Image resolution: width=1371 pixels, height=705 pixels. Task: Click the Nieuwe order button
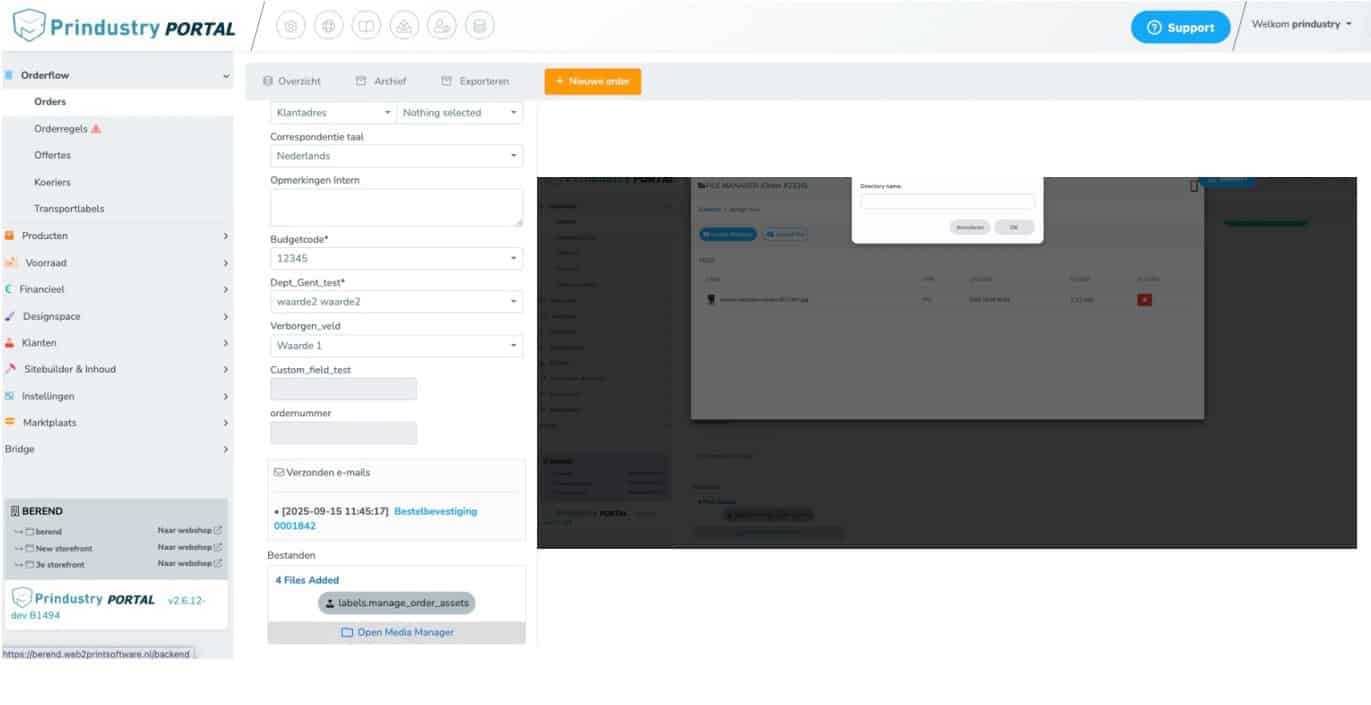(x=592, y=81)
